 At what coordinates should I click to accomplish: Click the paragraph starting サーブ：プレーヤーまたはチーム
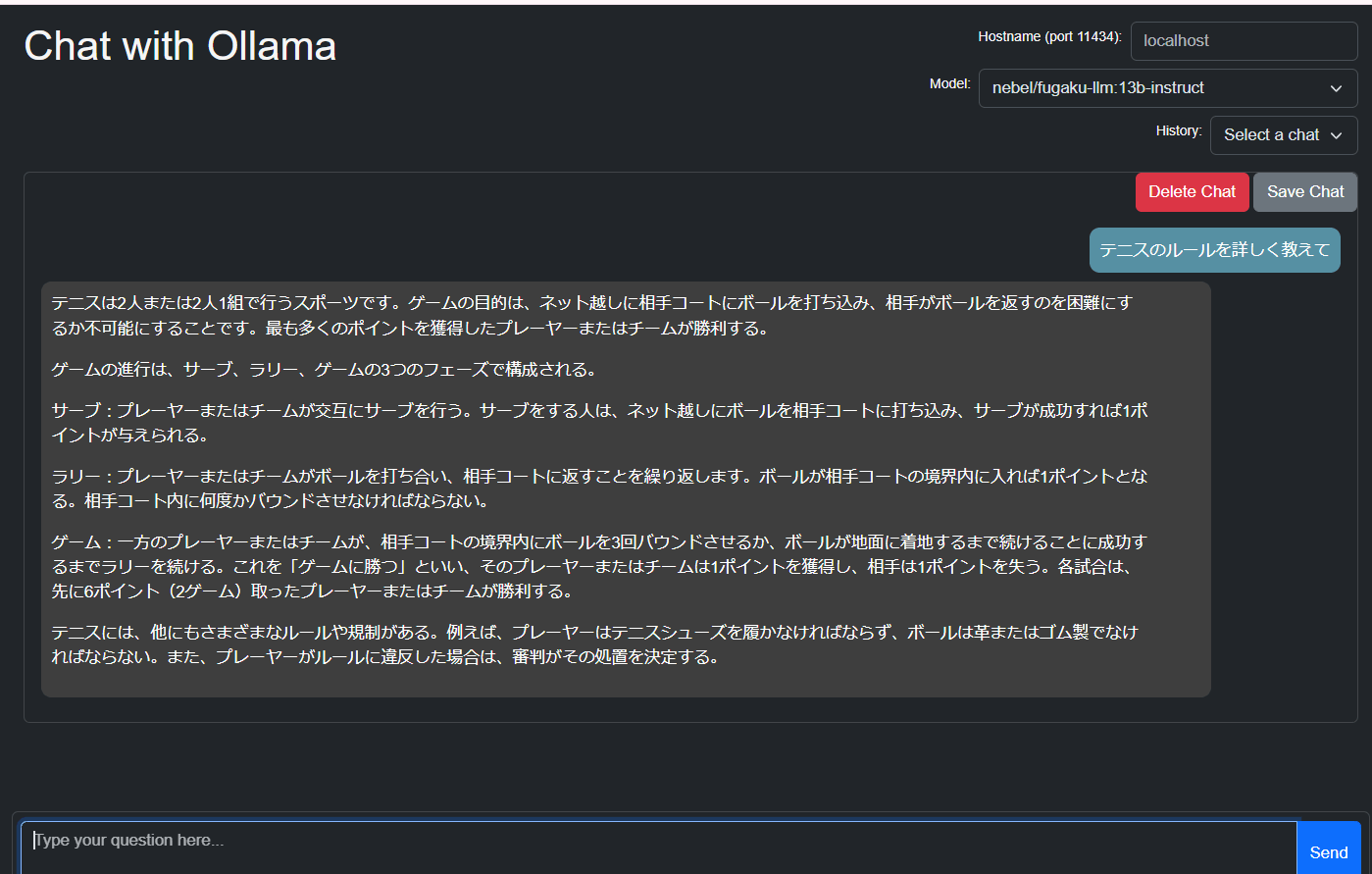click(x=599, y=423)
